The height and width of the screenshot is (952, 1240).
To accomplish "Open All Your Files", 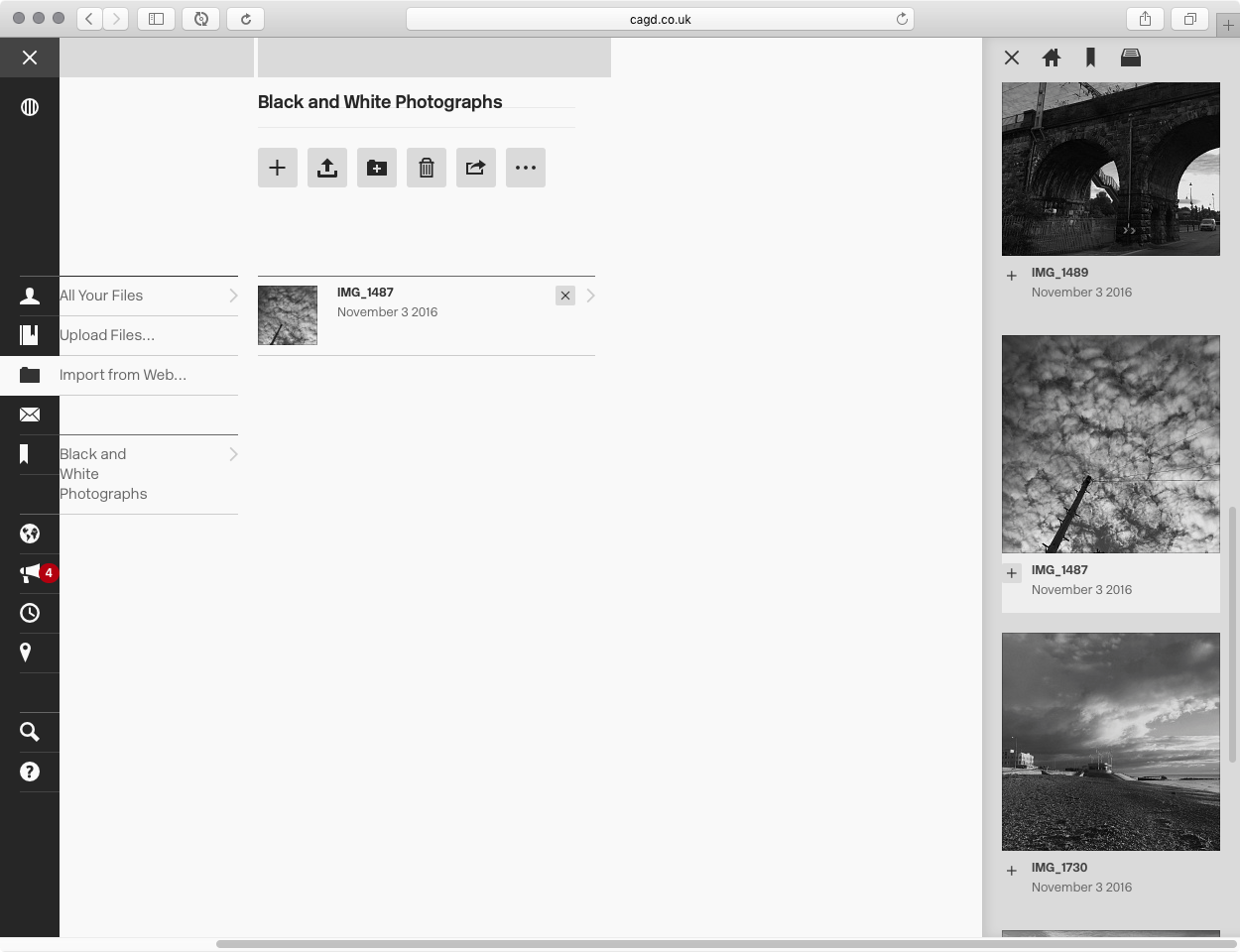I will 101,296.
